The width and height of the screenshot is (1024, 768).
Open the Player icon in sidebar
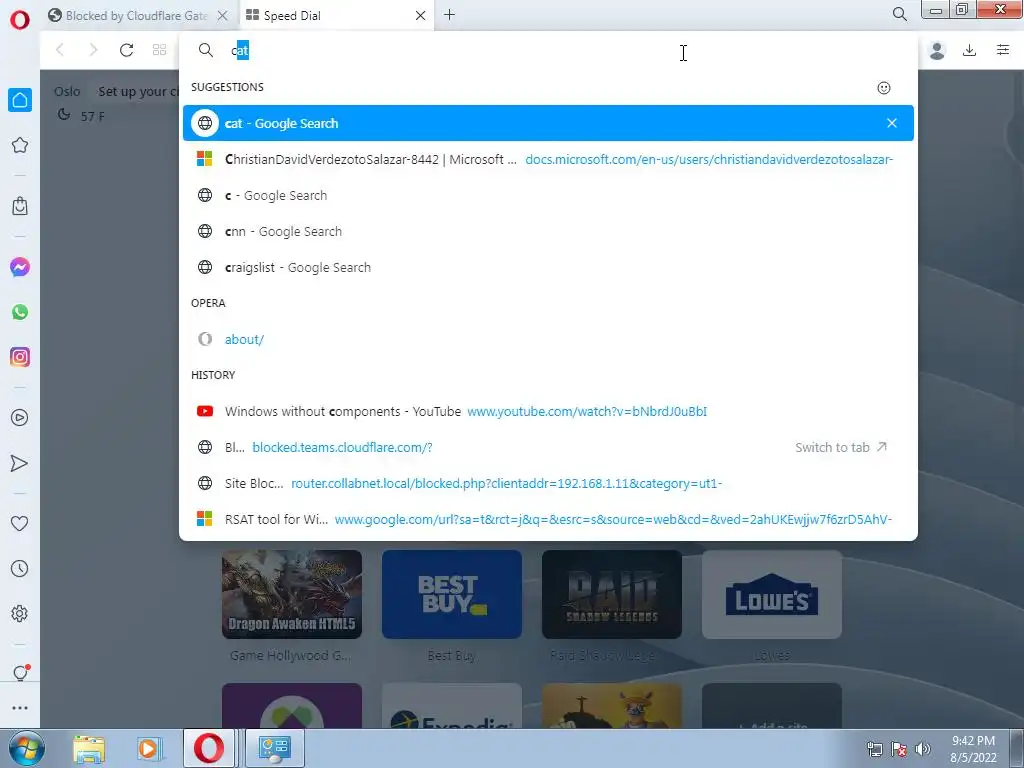[x=20, y=418]
